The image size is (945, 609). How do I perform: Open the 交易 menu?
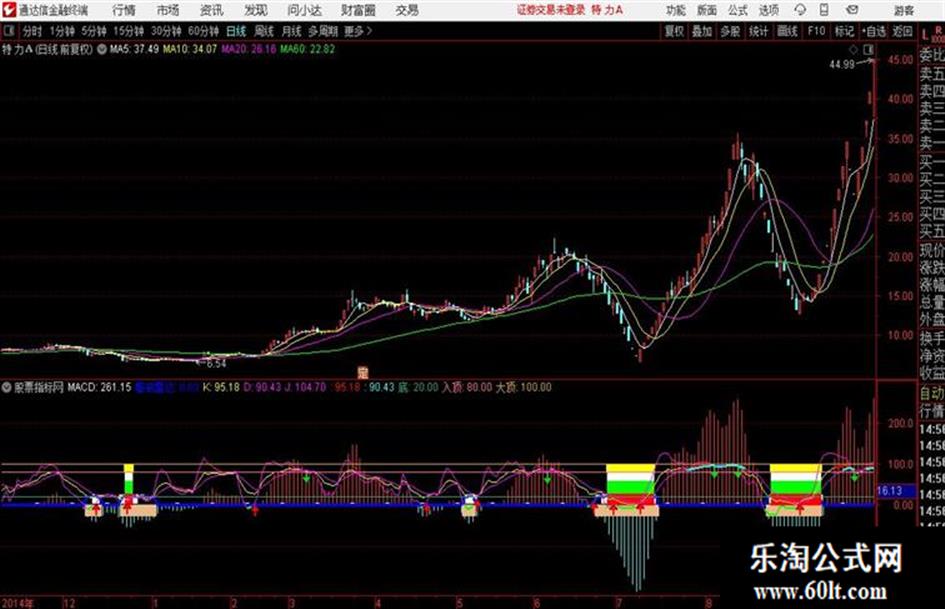(x=407, y=10)
